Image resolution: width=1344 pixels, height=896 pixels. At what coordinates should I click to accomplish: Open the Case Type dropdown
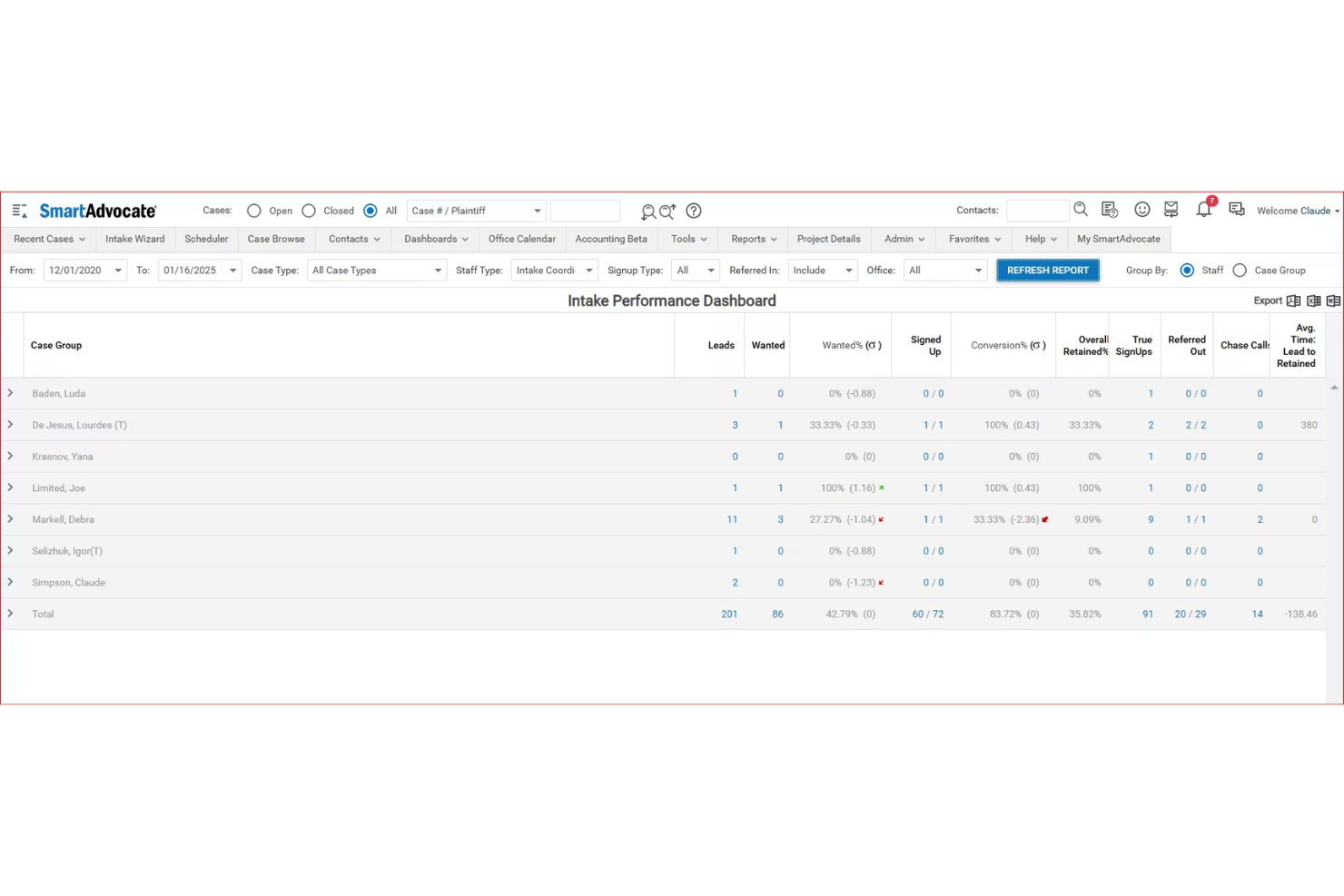coord(377,271)
